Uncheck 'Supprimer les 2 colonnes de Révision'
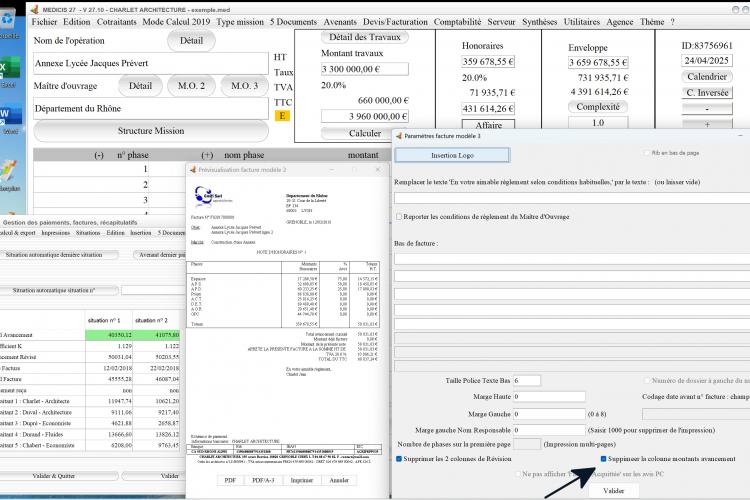750x500 pixels. [398, 459]
